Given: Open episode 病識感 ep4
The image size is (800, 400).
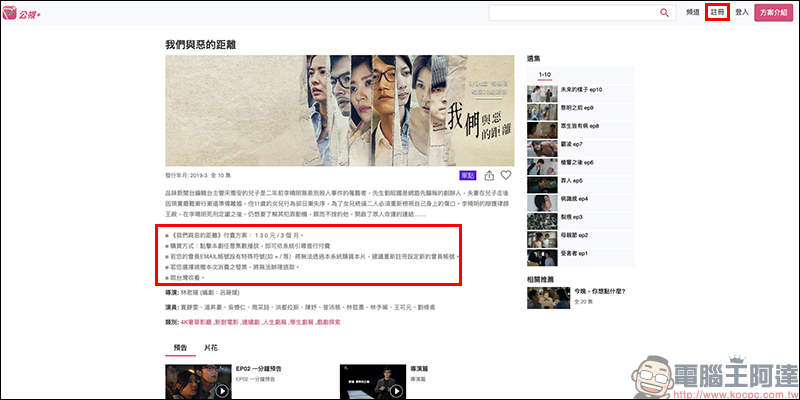Looking at the screenshot, I should click(x=581, y=203).
